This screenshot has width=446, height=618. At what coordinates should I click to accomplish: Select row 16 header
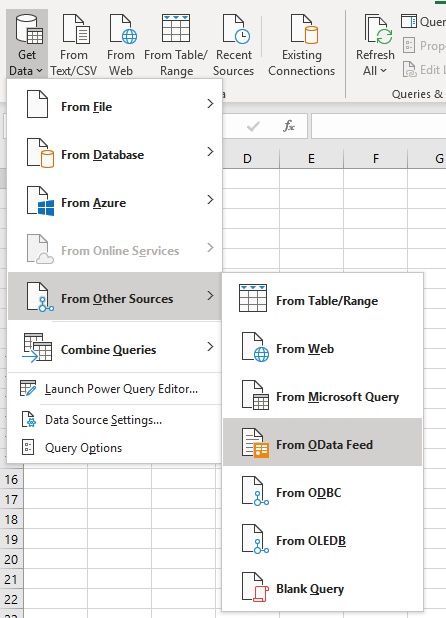11,479
